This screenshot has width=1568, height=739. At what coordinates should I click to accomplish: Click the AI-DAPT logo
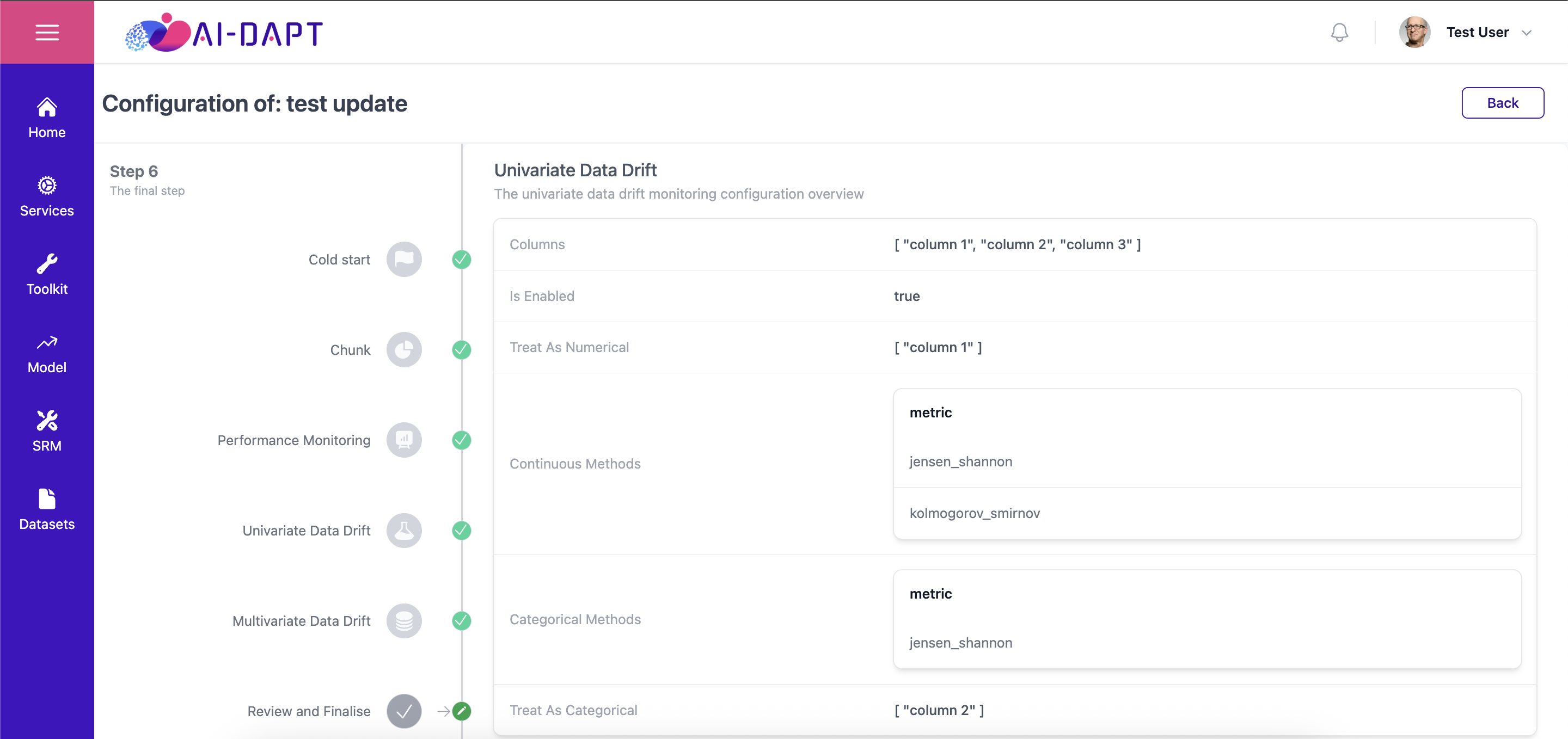(x=224, y=32)
